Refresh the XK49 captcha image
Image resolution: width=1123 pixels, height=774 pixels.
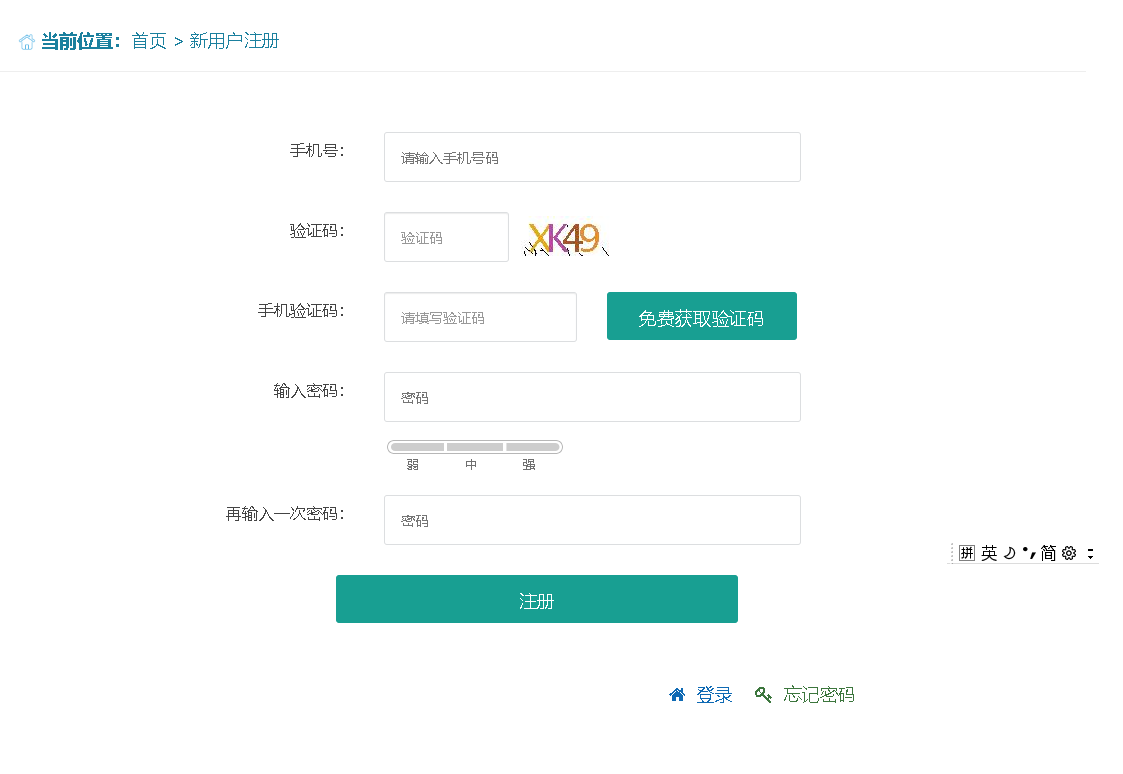click(x=565, y=238)
